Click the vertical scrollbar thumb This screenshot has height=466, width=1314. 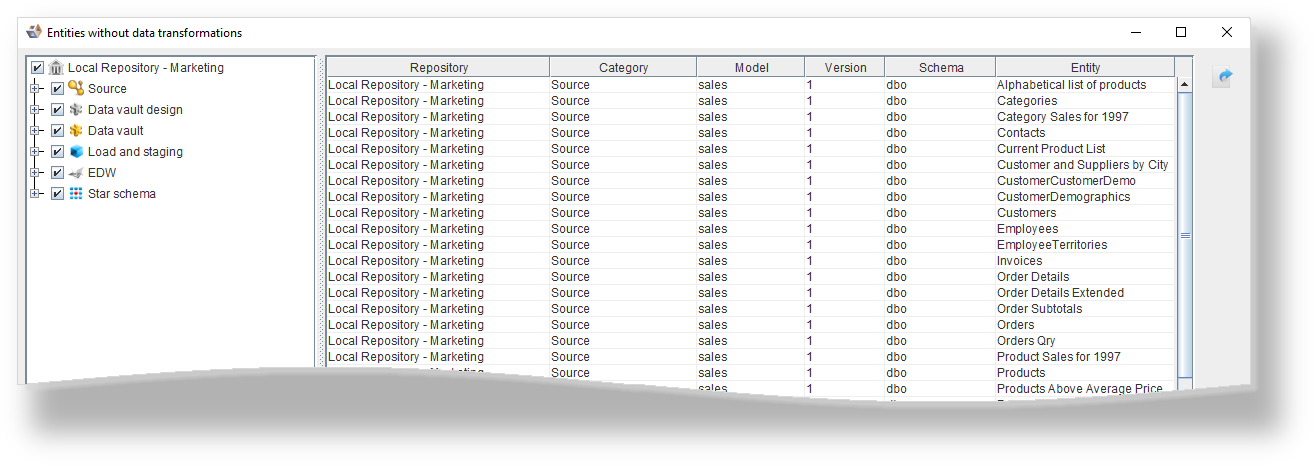[x=1185, y=236]
